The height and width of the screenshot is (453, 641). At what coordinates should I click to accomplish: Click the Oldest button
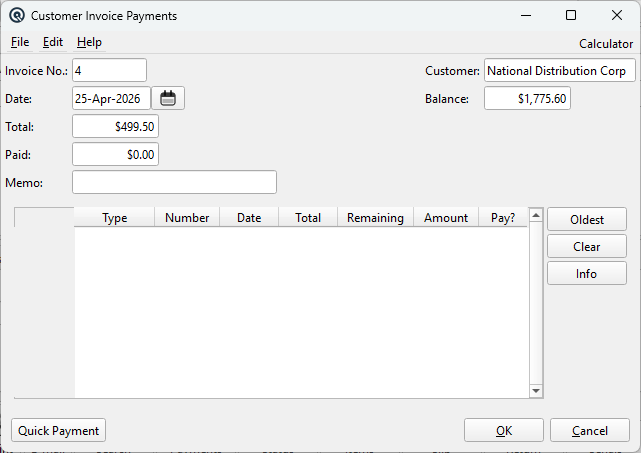point(587,220)
